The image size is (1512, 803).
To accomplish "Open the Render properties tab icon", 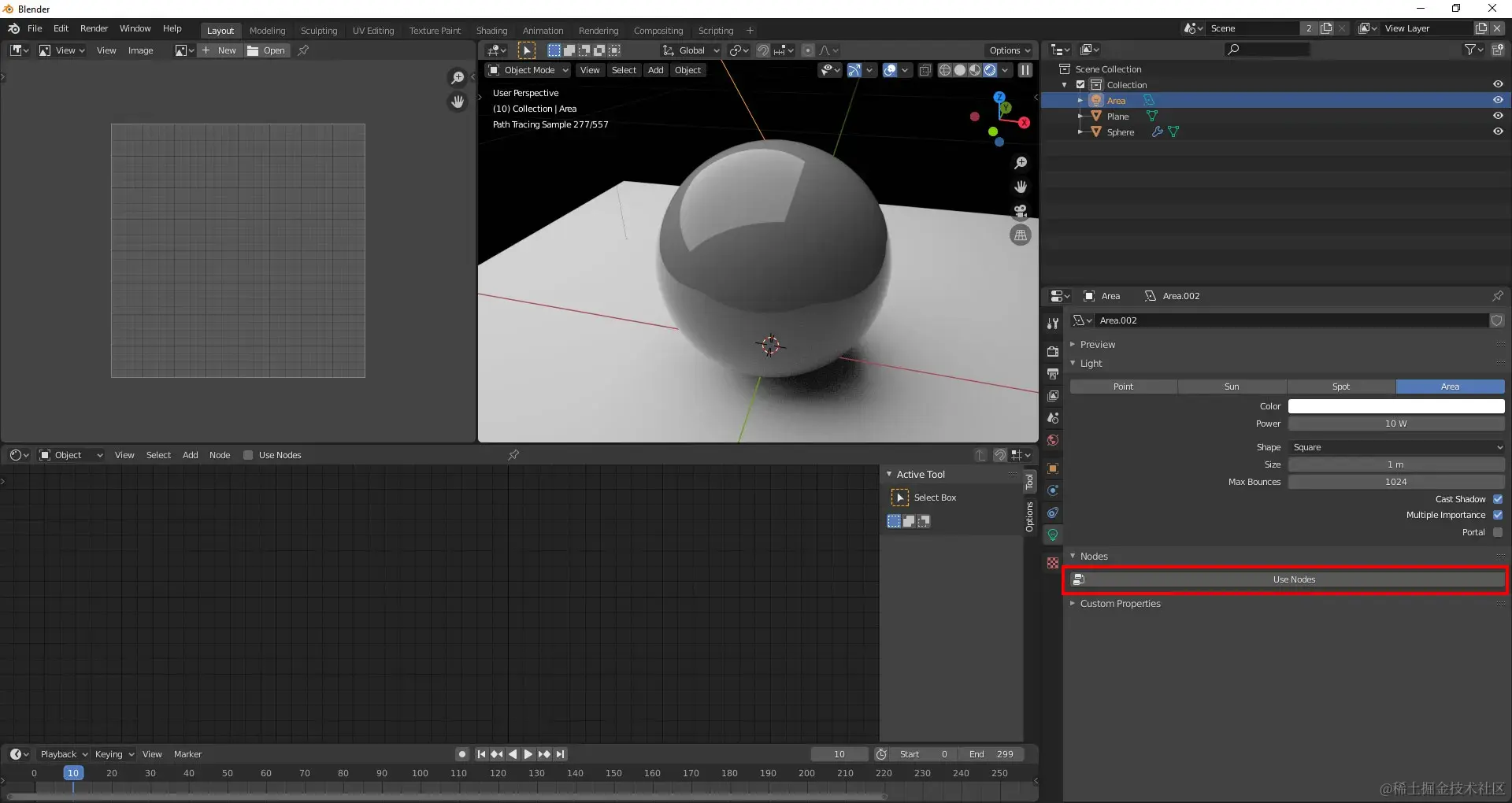I will (1053, 351).
